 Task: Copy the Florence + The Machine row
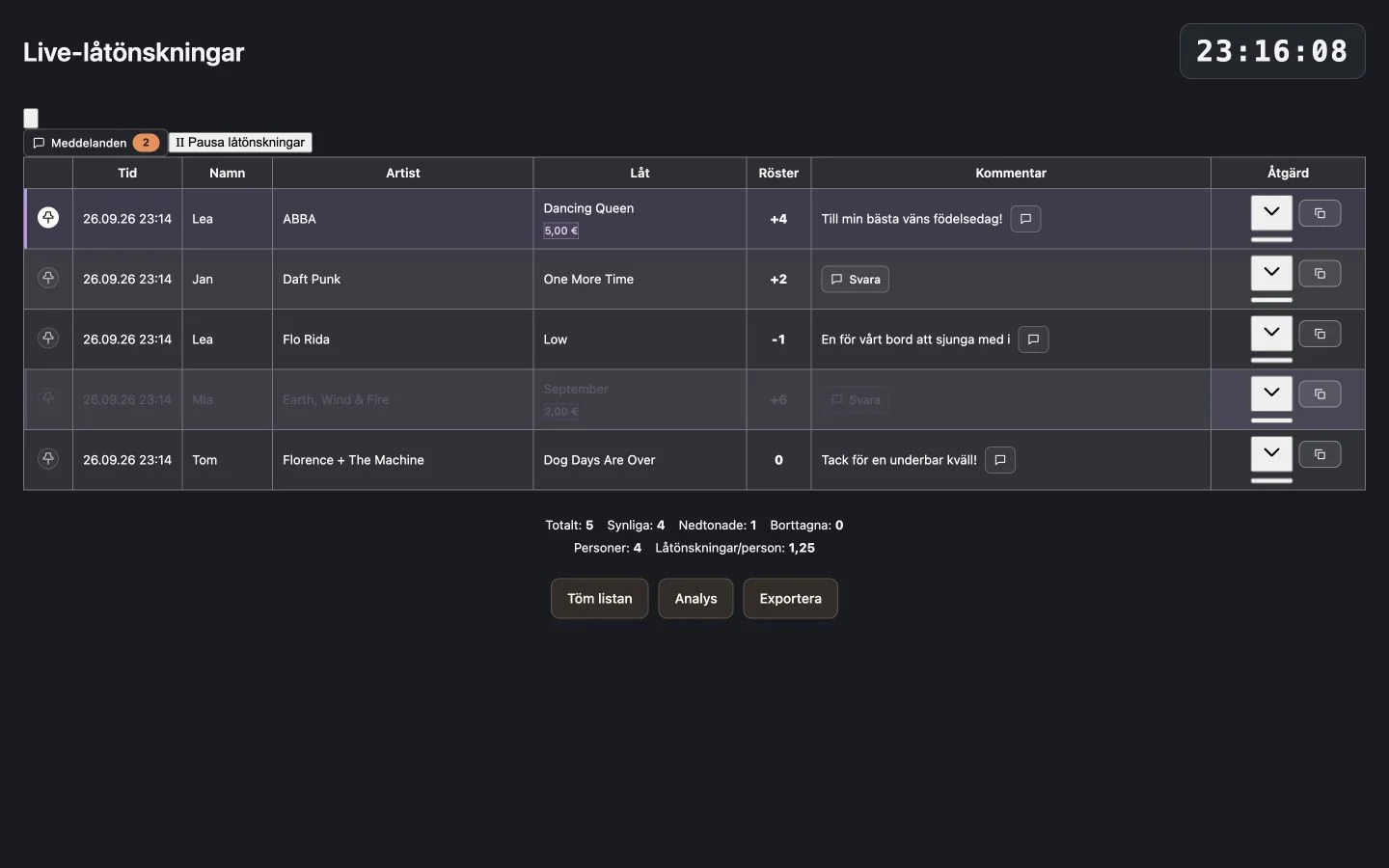coord(1320,454)
